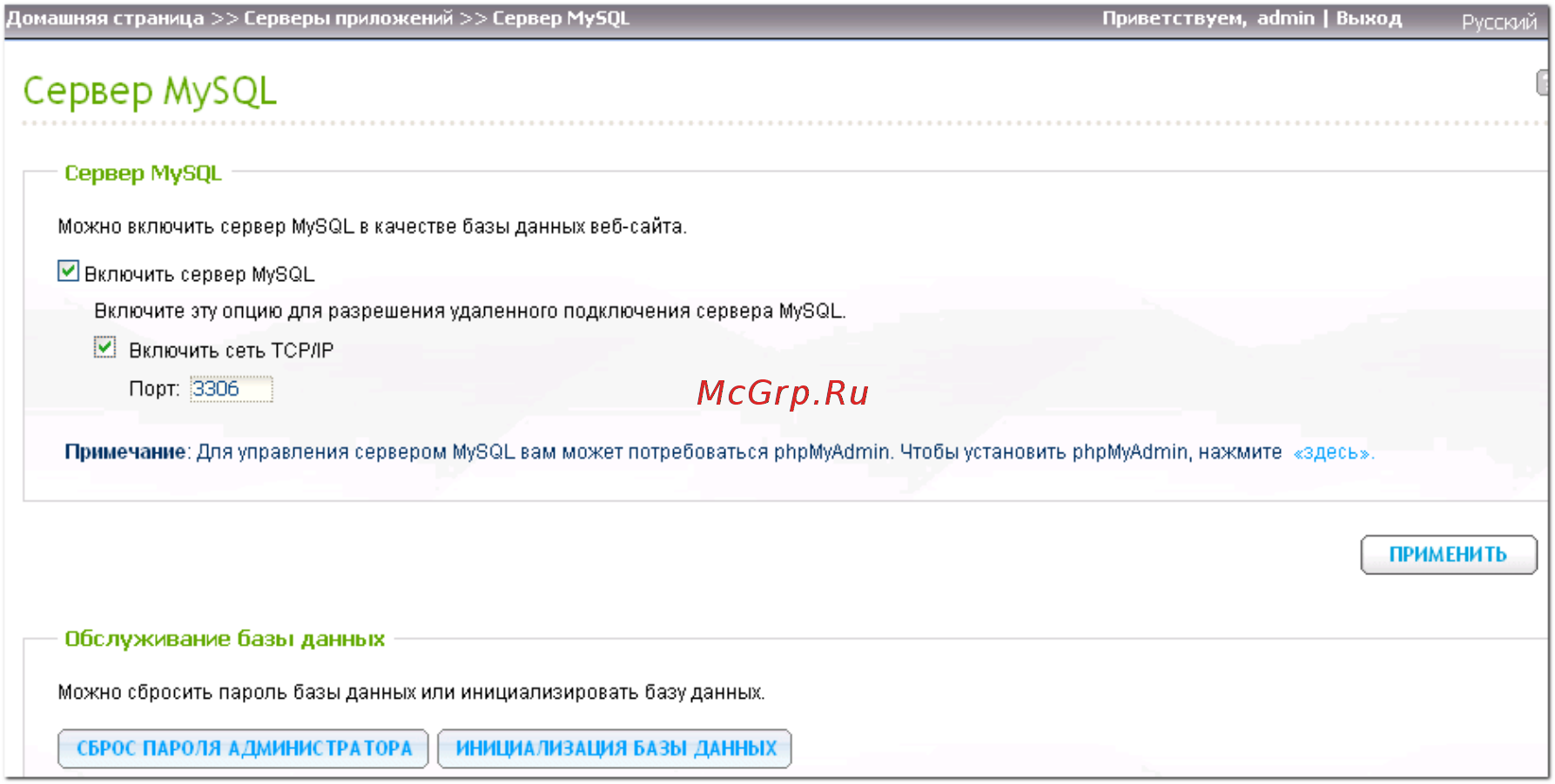Click the 'Порт:' label text

(x=154, y=389)
